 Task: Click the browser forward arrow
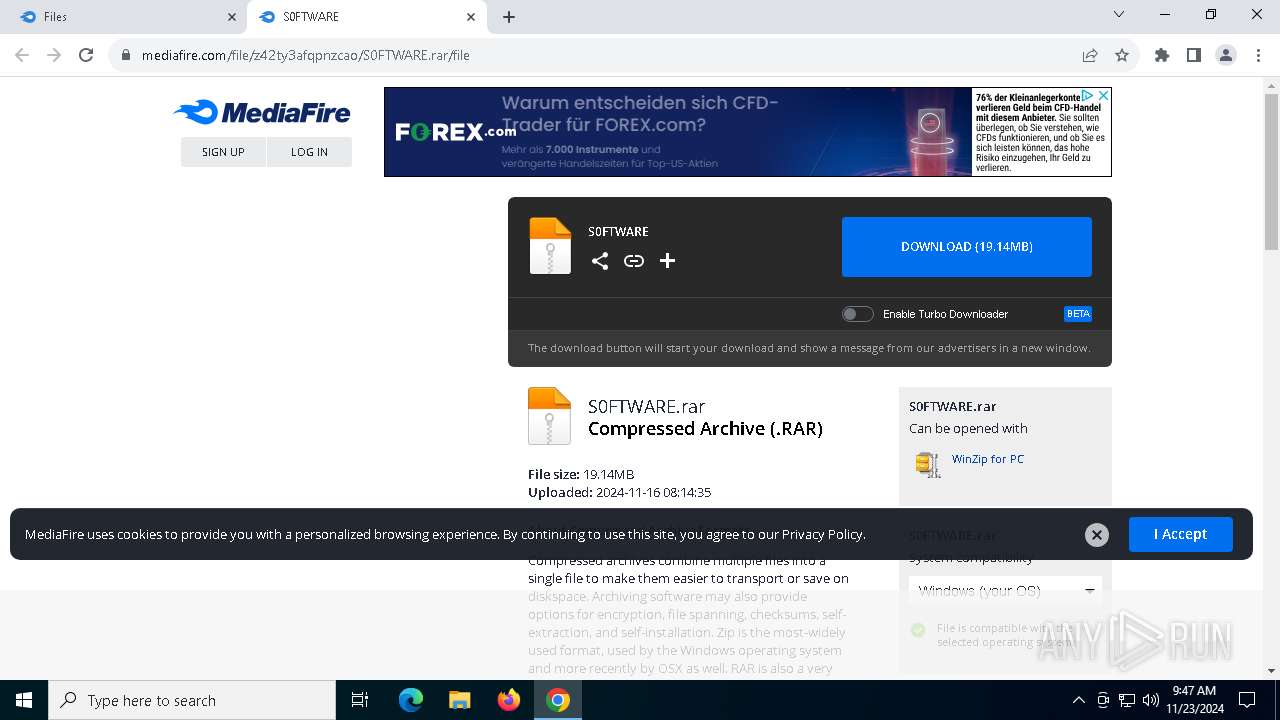54,55
